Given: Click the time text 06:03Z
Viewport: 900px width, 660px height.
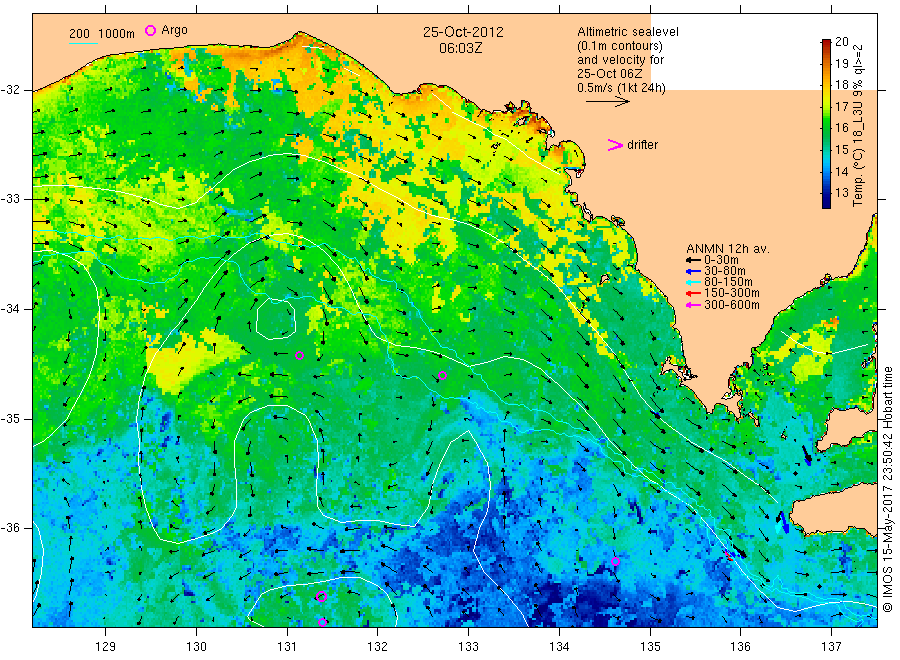Looking at the screenshot, I should click(x=461, y=48).
